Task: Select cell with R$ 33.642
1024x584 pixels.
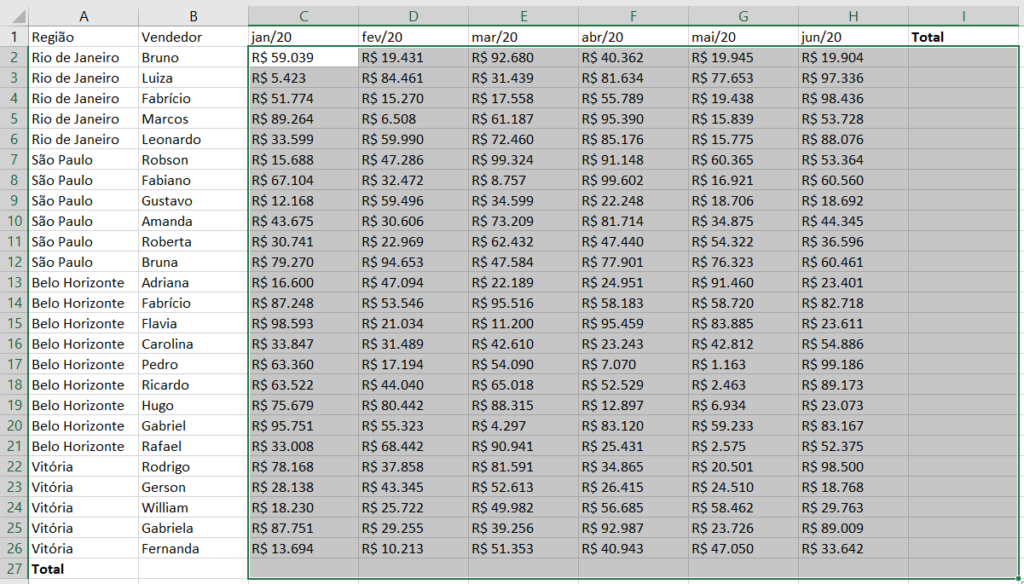Action: [x=853, y=549]
